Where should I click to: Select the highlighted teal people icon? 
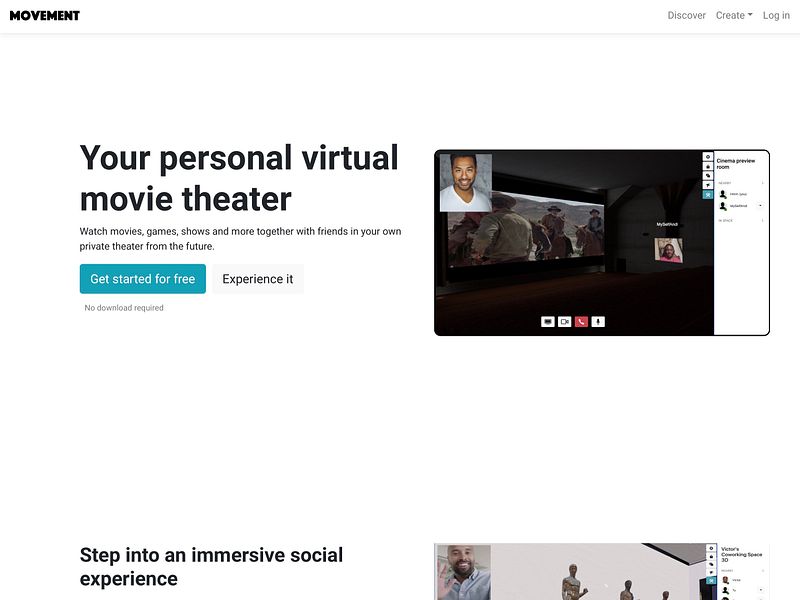click(x=707, y=195)
